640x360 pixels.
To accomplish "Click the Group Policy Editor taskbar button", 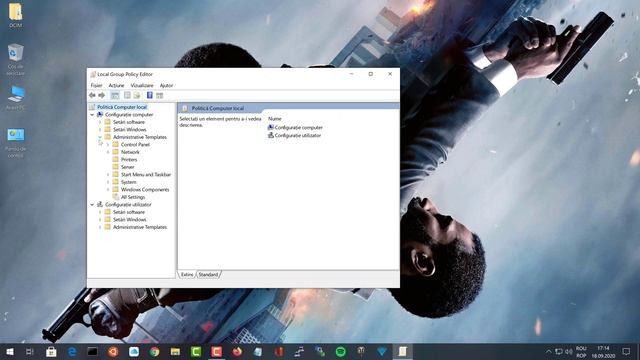I will coord(402,351).
